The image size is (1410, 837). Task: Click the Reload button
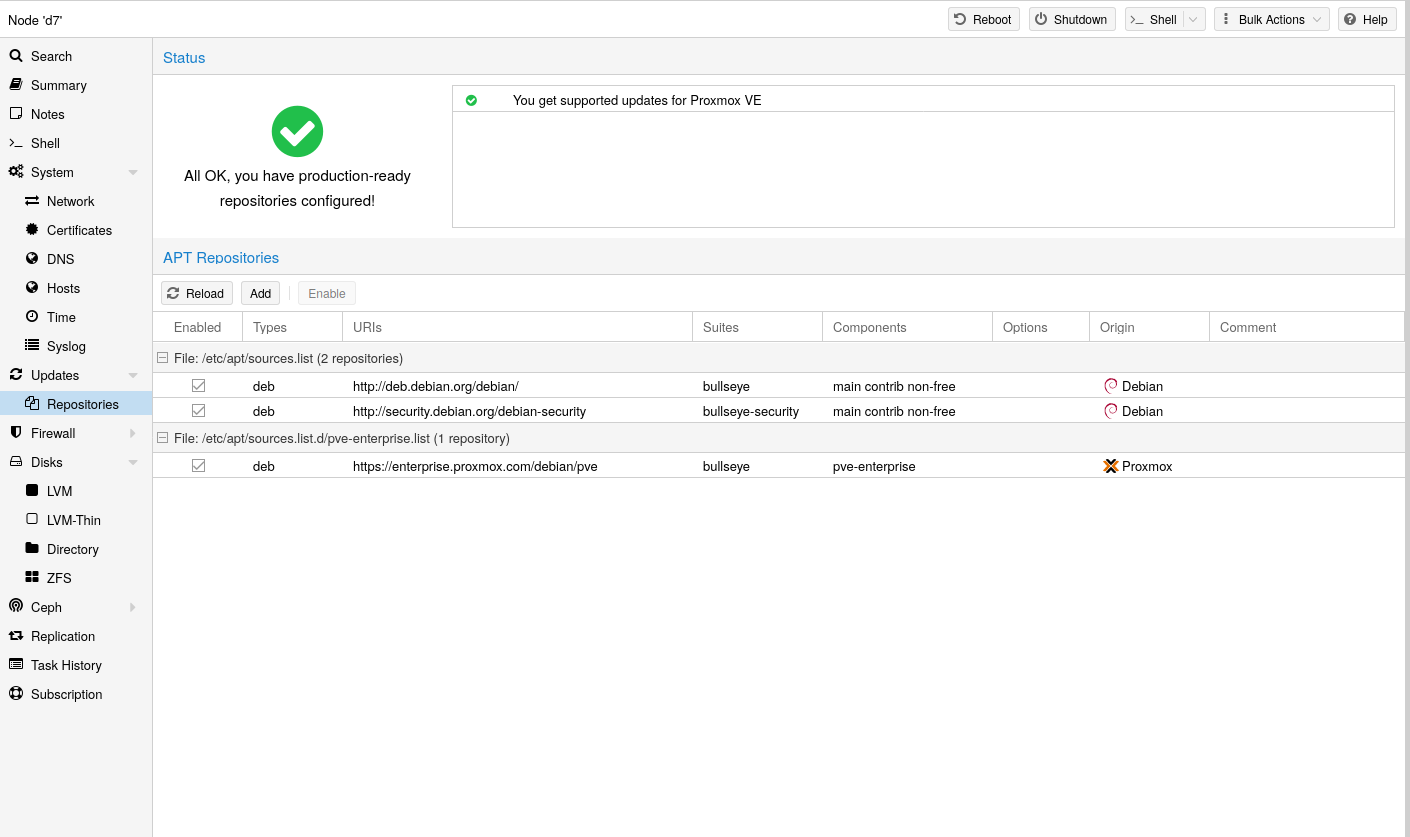196,293
